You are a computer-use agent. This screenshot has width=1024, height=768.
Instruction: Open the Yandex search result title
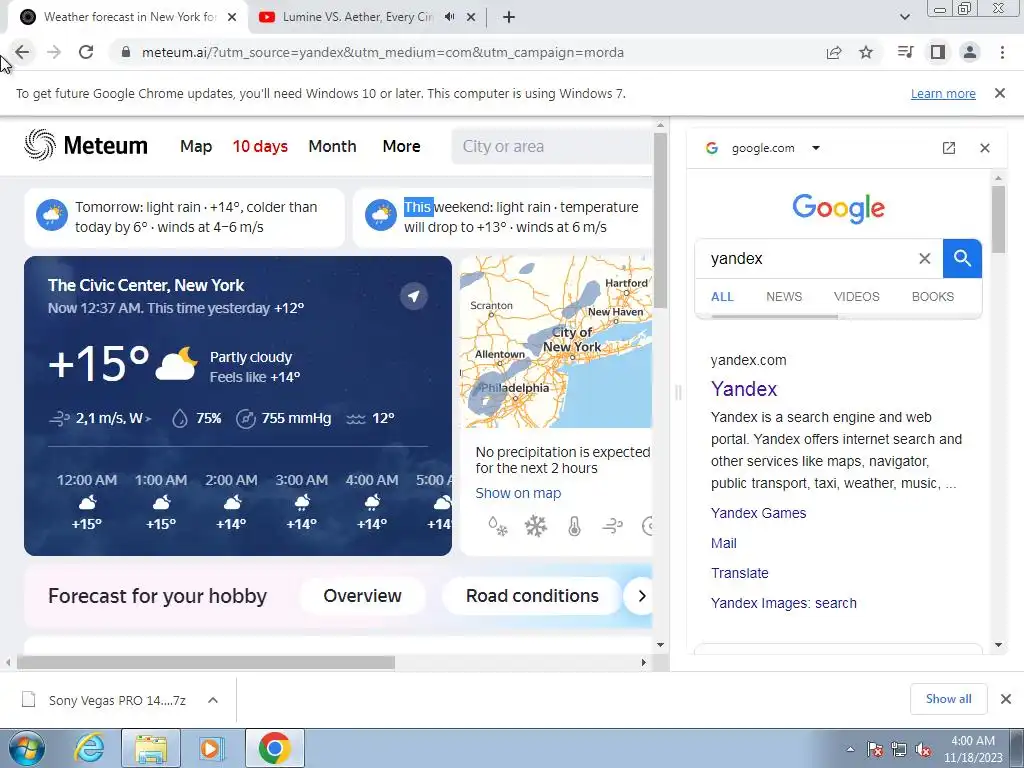pos(744,389)
